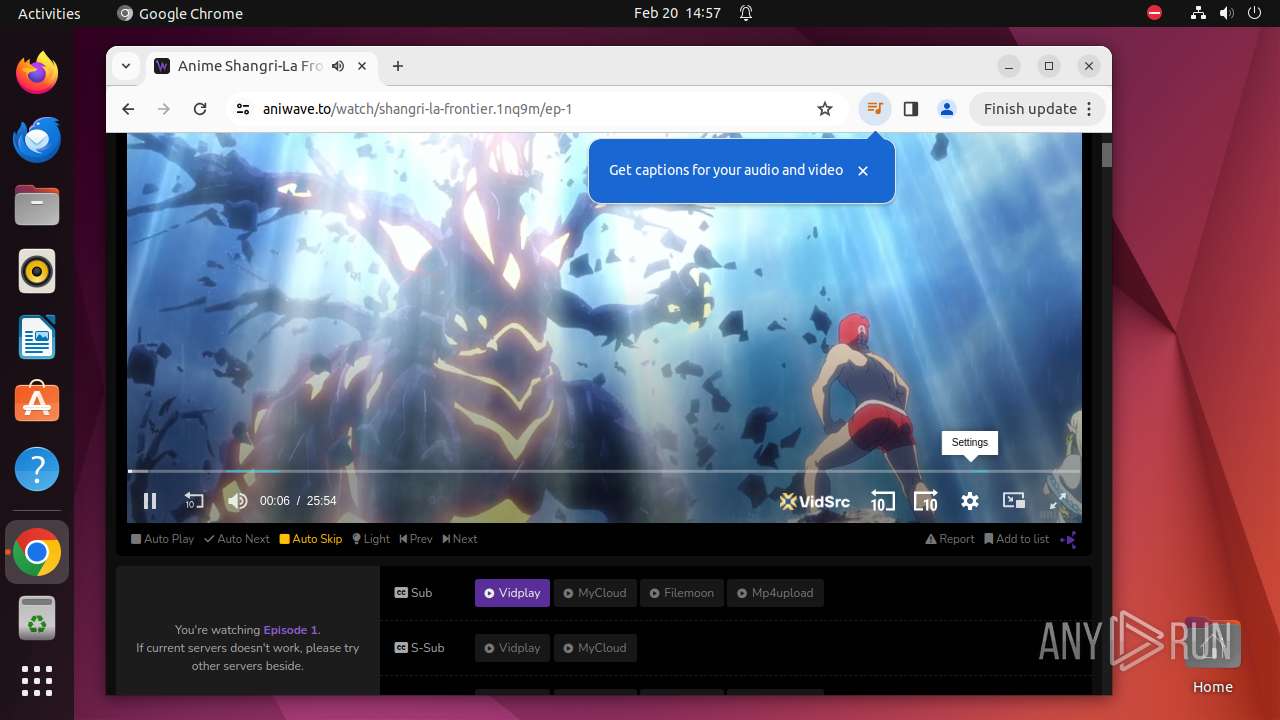
Task: Report this video
Action: tap(950, 539)
